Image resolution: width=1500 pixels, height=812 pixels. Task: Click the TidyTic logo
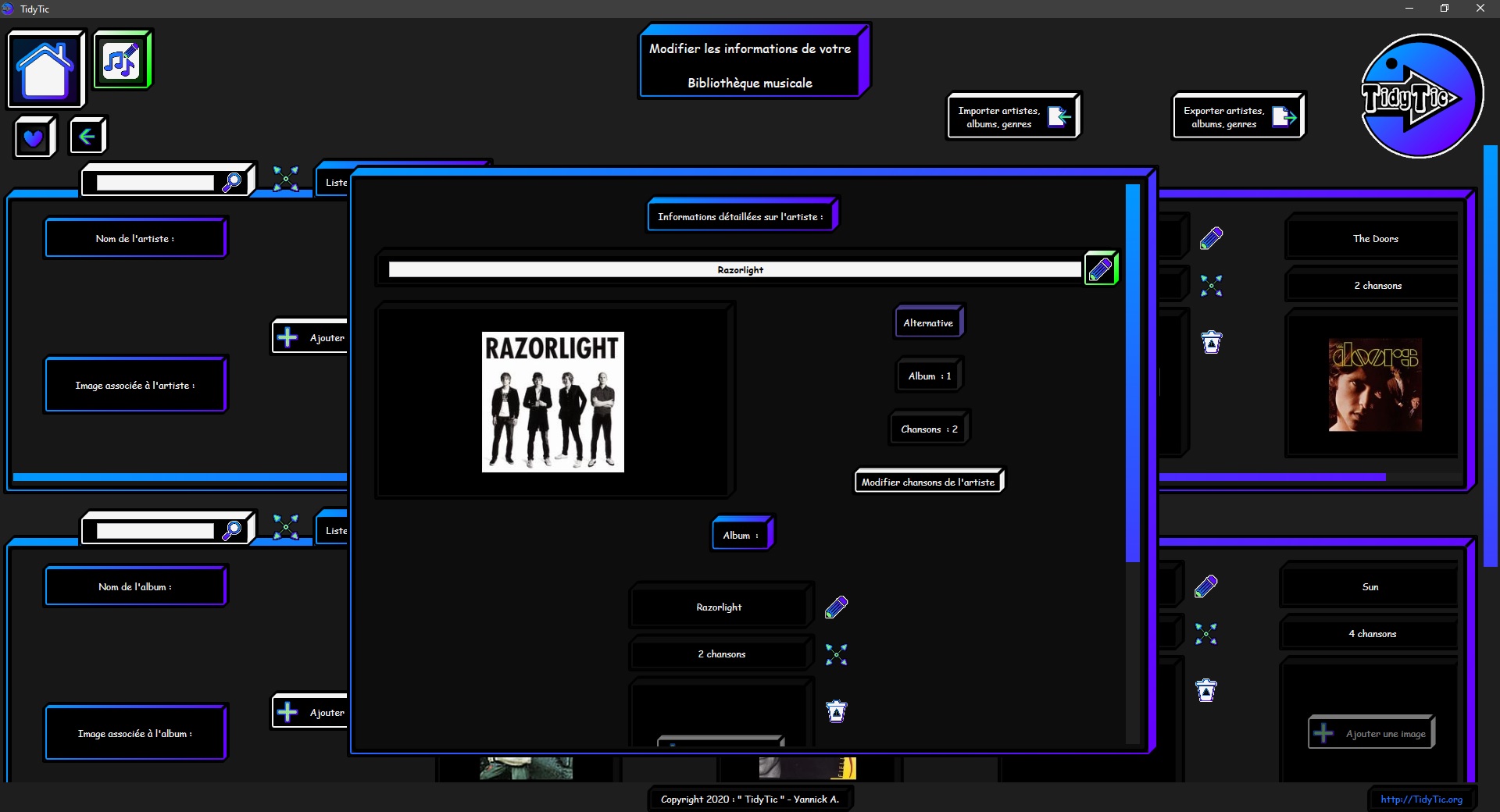pyautogui.click(x=1421, y=96)
